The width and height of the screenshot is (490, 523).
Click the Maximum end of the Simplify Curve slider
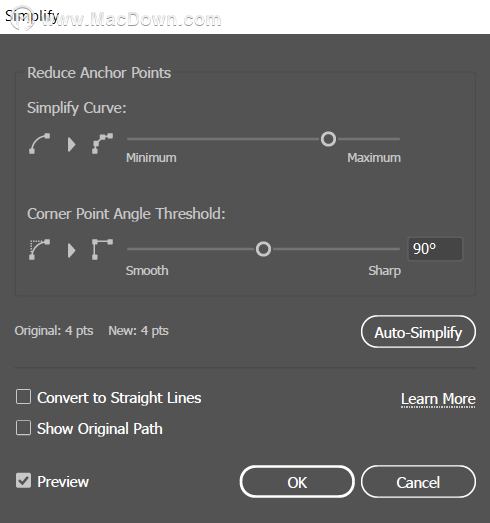[x=374, y=158]
